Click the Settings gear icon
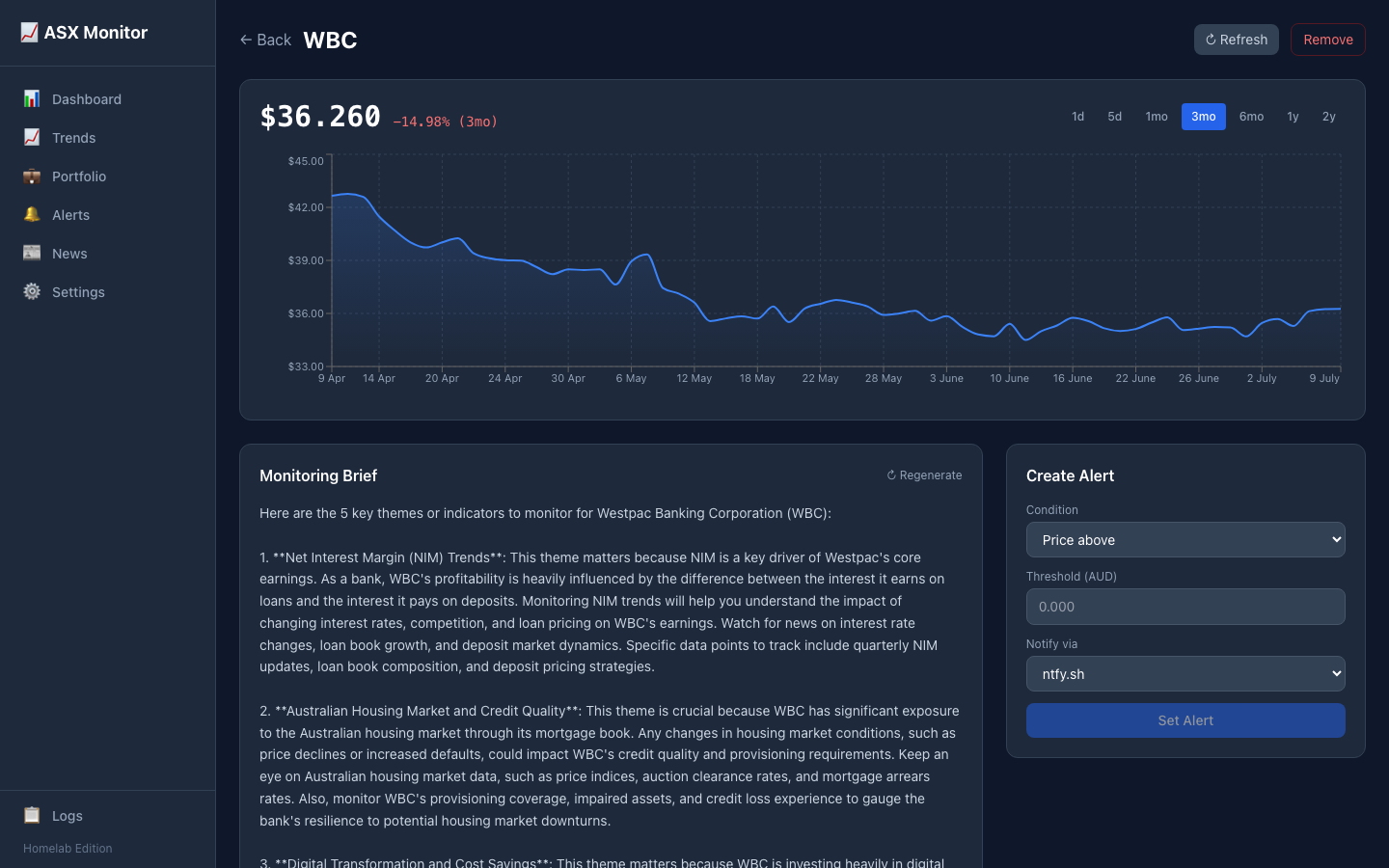This screenshot has height=868, width=1389. [32, 291]
